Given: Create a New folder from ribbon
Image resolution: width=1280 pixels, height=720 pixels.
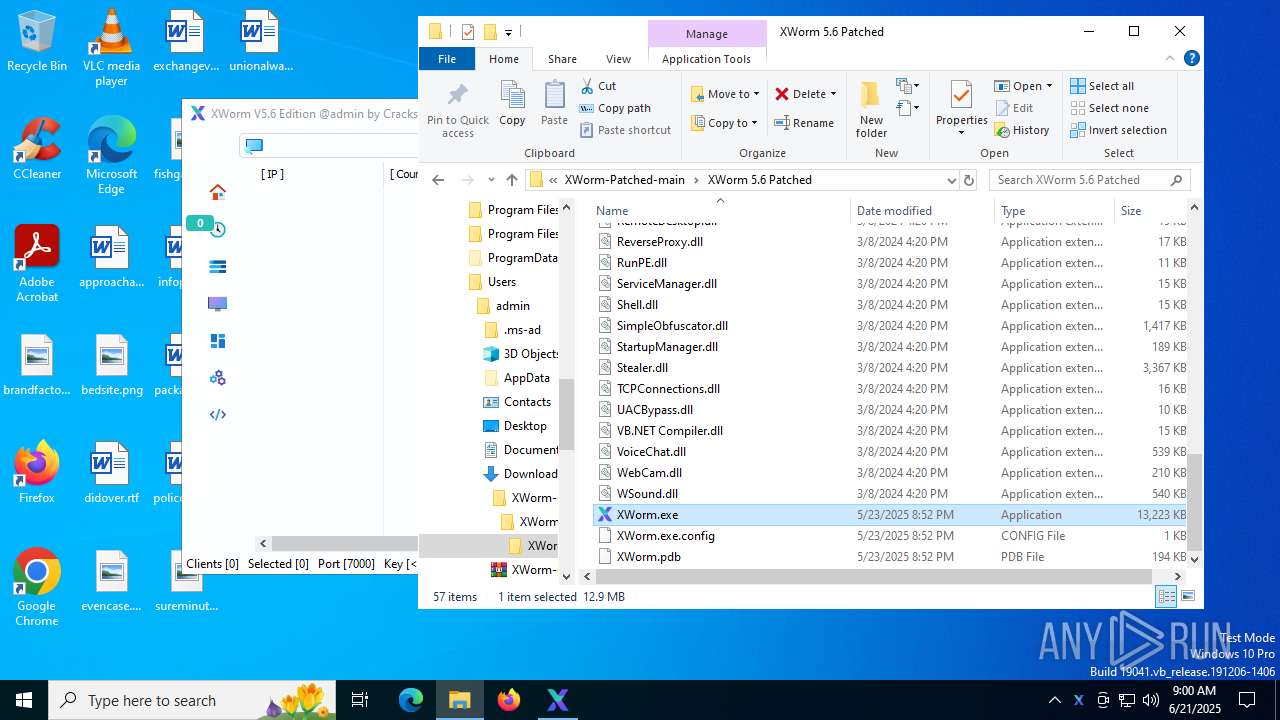Looking at the screenshot, I should click(871, 108).
